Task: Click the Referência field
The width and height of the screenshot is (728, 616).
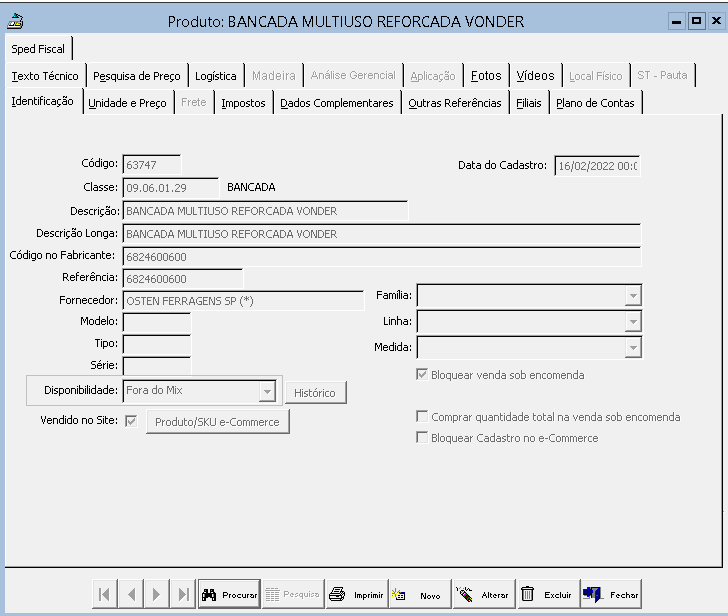Action: pyautogui.click(x=182, y=279)
